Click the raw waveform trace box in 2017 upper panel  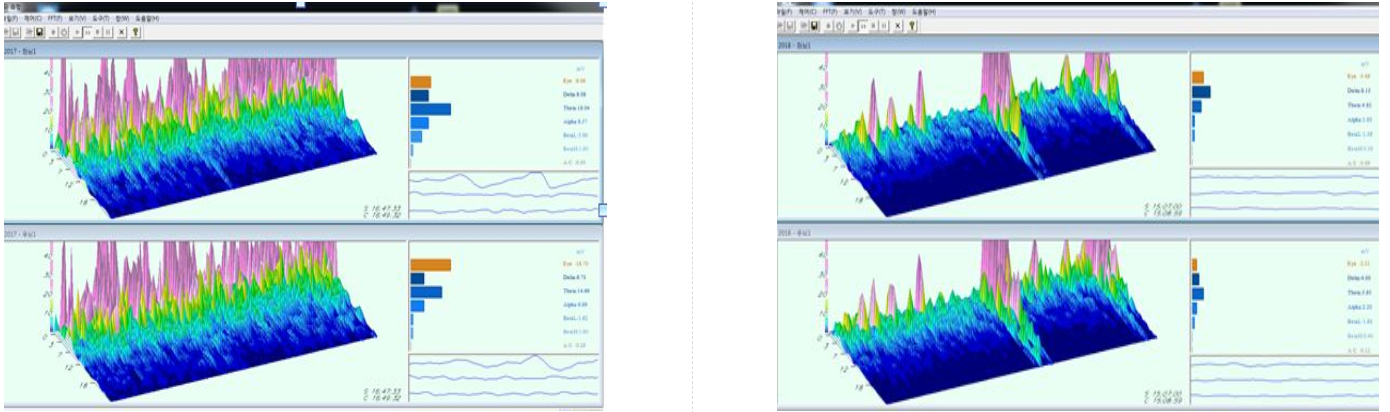[x=504, y=193]
